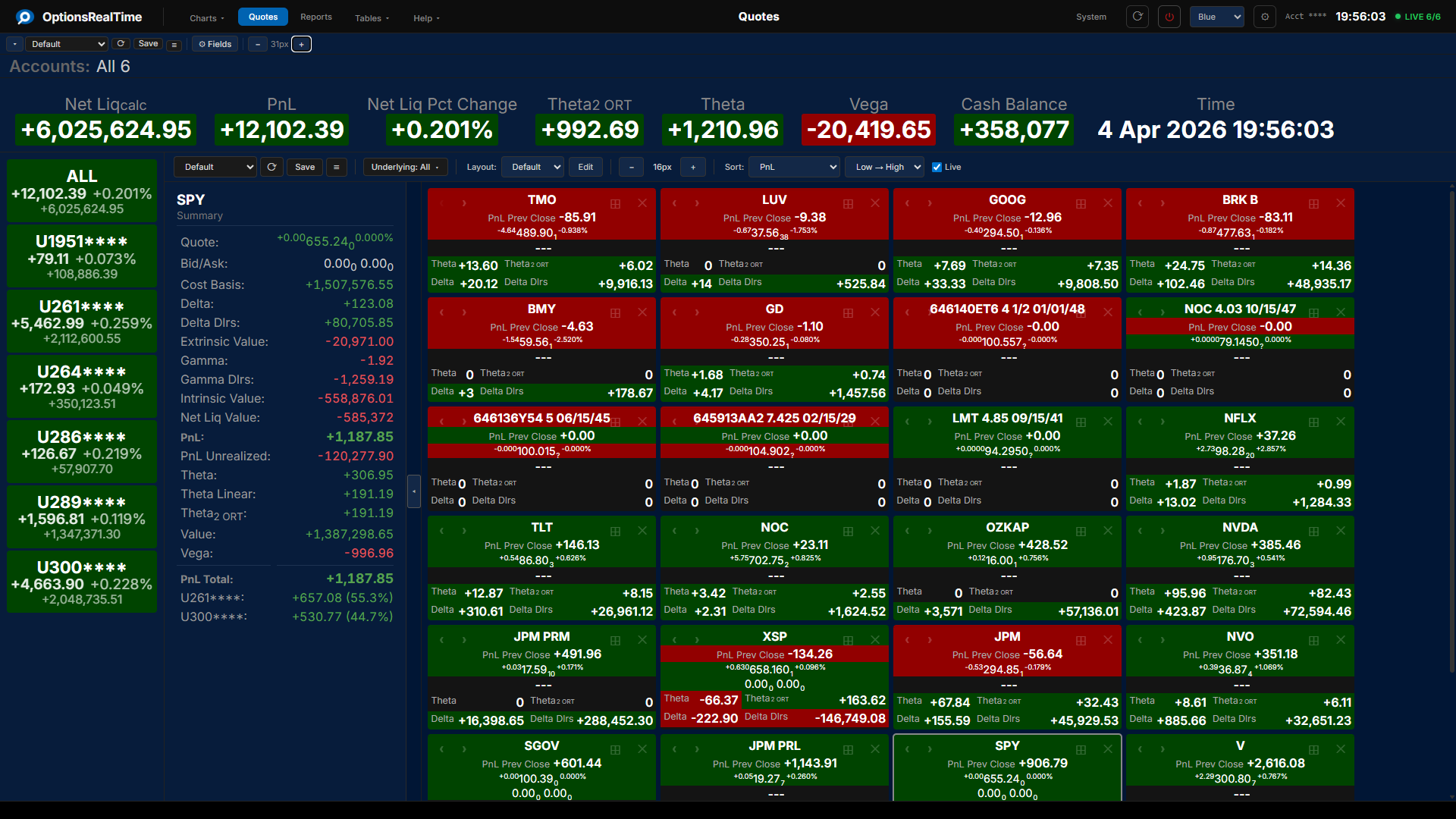1456x819 pixels.
Task: Open the Reports page
Action: click(316, 17)
